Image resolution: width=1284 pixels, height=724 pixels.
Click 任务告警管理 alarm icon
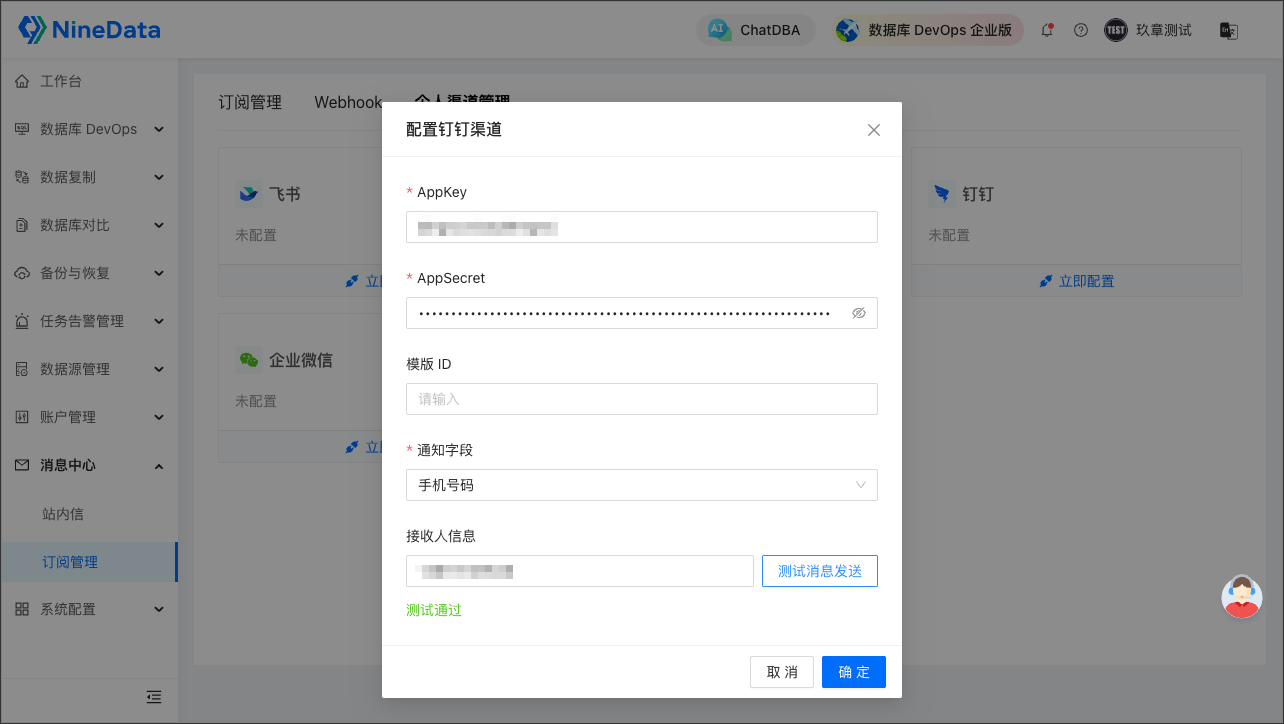pyautogui.click(x=22, y=321)
